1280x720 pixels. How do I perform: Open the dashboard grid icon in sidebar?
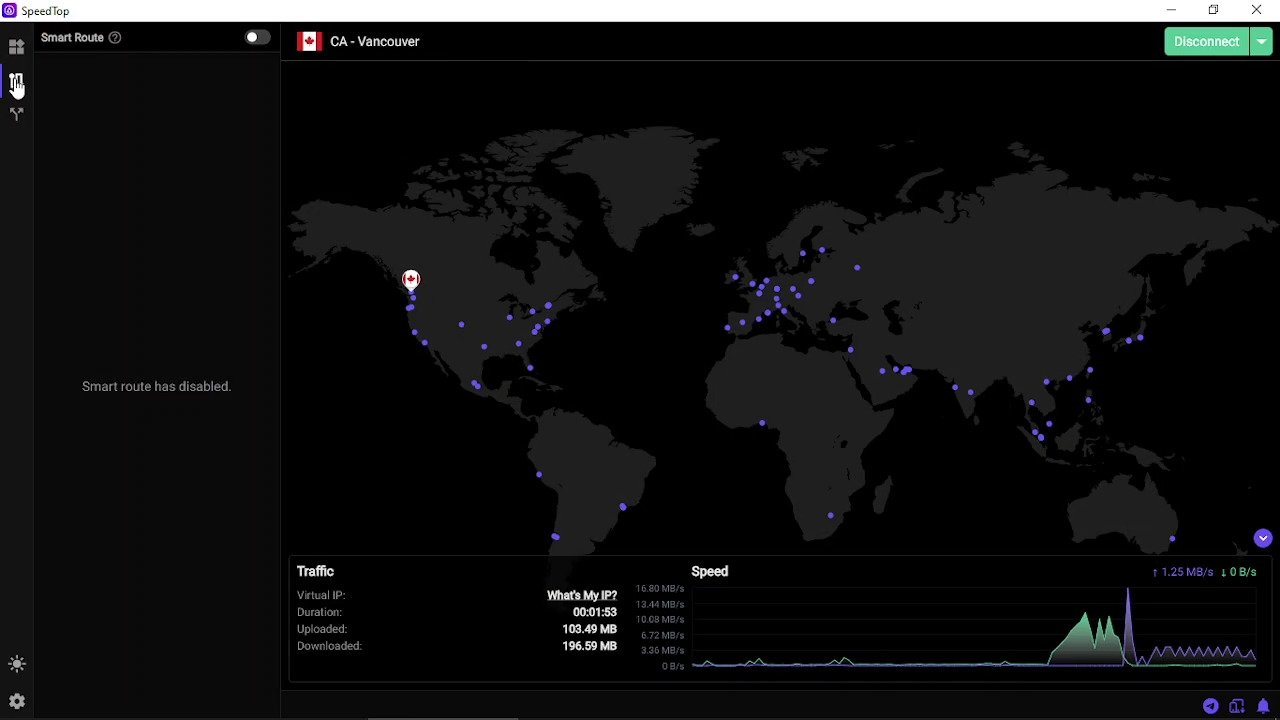16,47
